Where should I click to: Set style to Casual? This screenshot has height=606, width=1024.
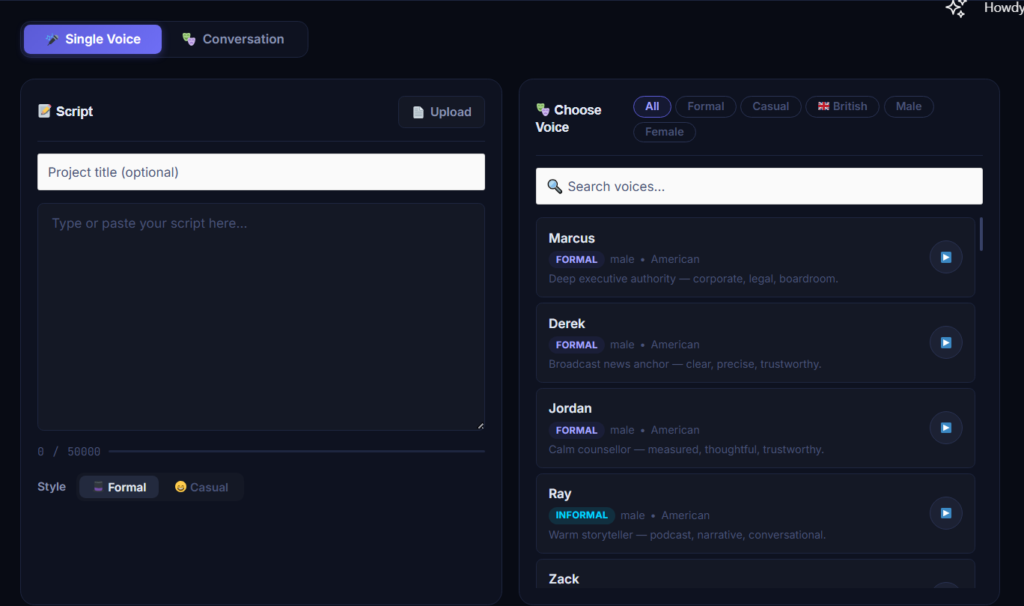click(201, 487)
